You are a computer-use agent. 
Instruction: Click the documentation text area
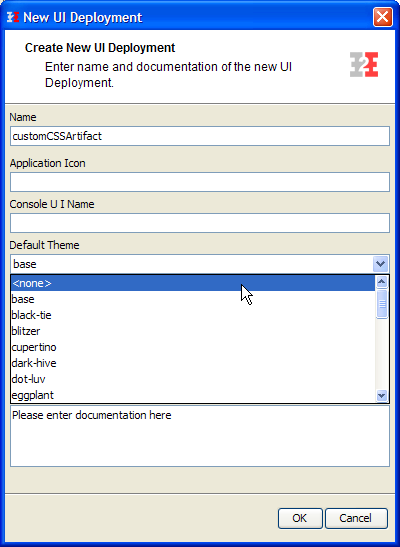(200, 436)
